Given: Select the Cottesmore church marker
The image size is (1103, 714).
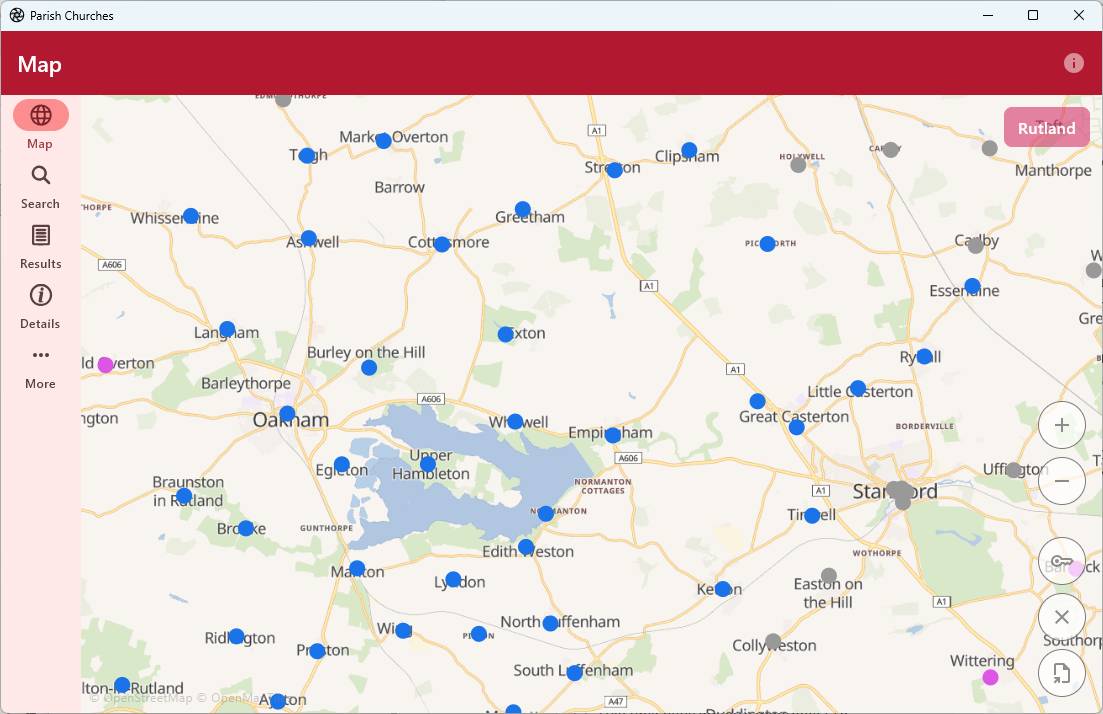Looking at the screenshot, I should pos(442,244).
